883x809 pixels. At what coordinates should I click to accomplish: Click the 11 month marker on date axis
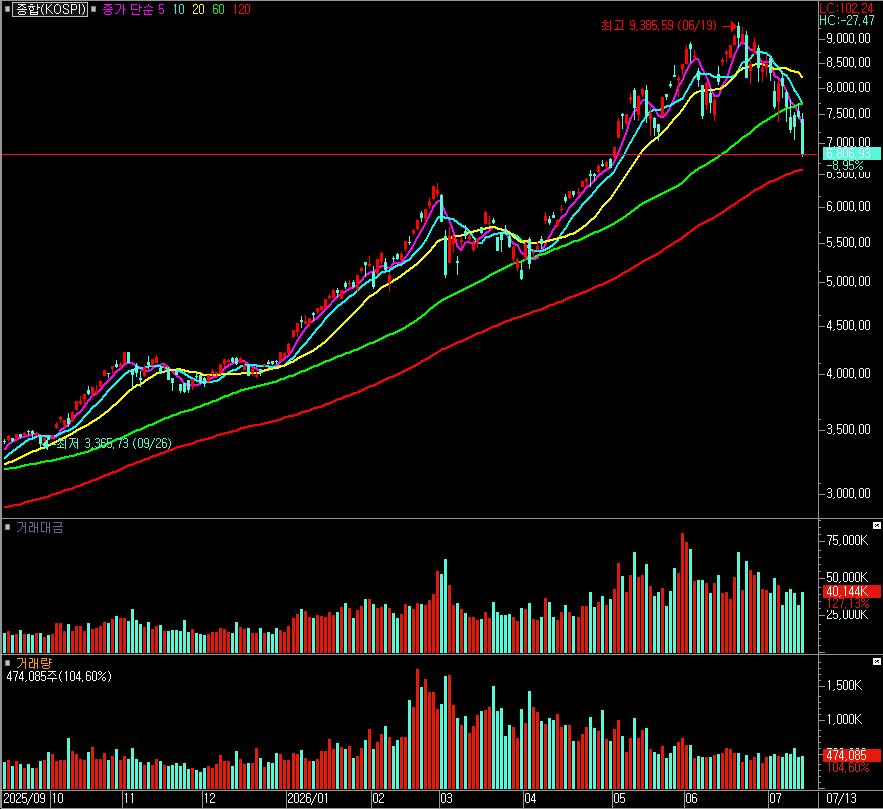coord(129,798)
